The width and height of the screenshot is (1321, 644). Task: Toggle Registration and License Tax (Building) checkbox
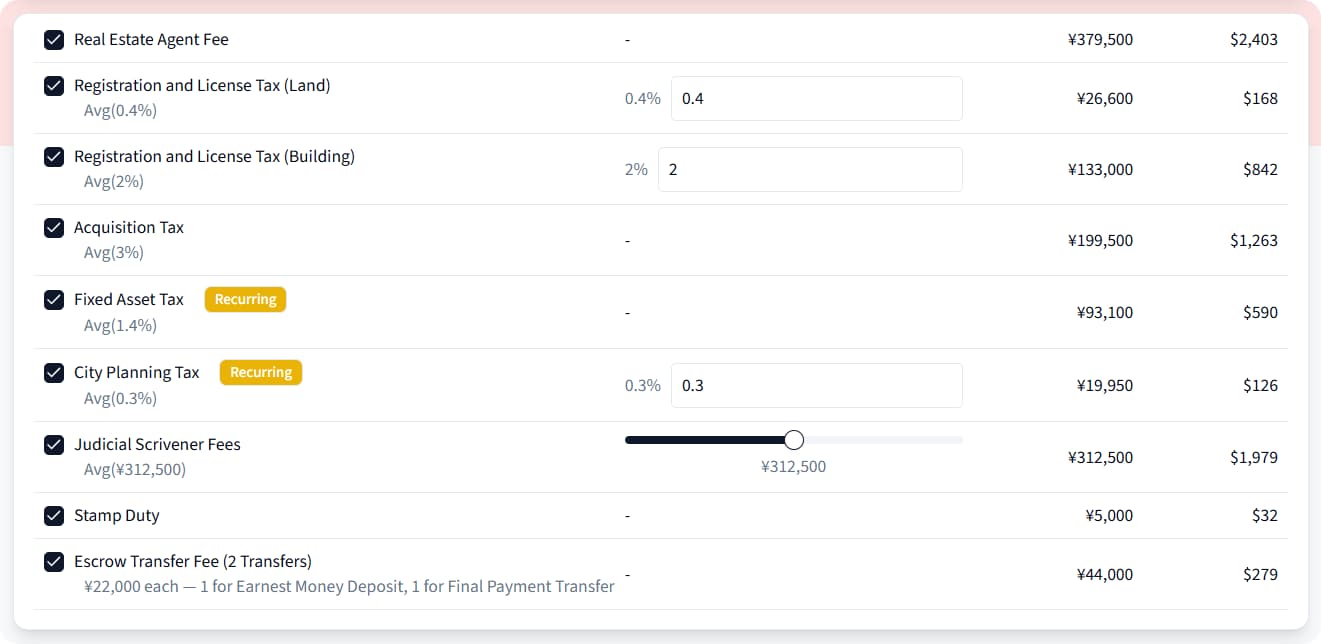[x=54, y=157]
